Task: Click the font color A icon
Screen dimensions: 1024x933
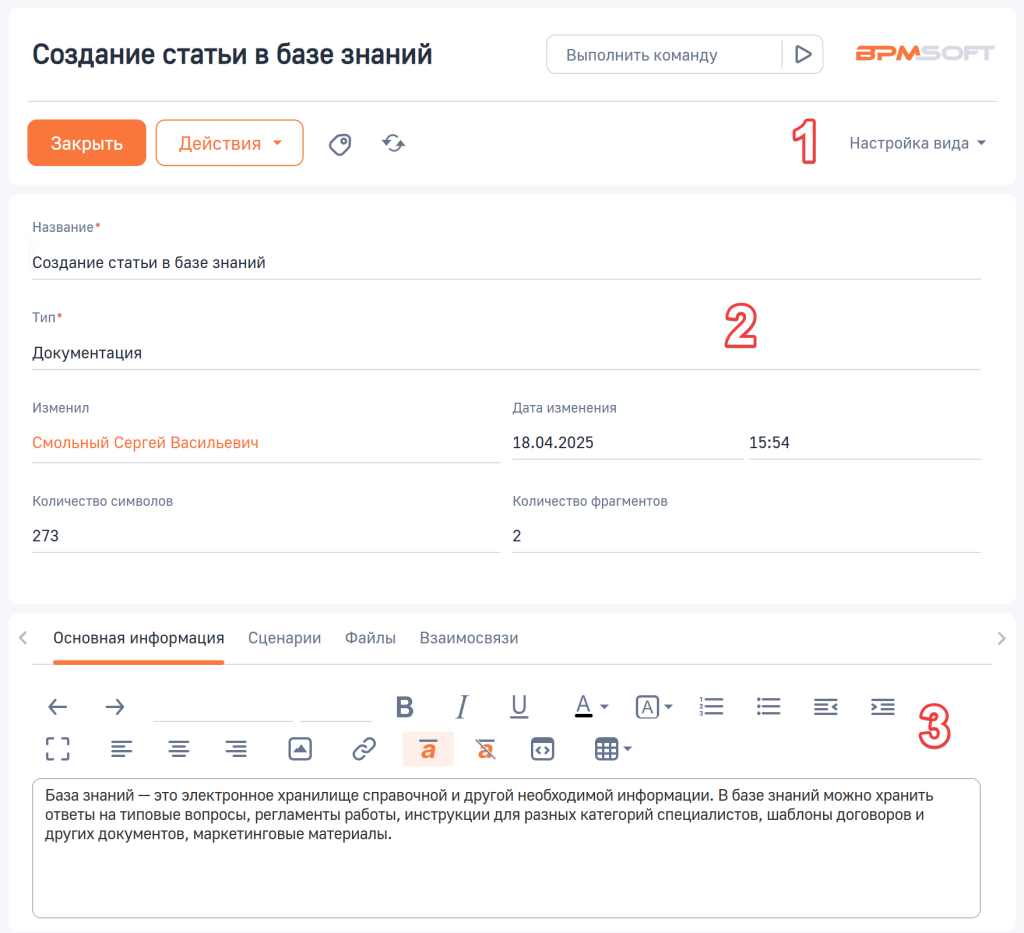Action: (583, 706)
